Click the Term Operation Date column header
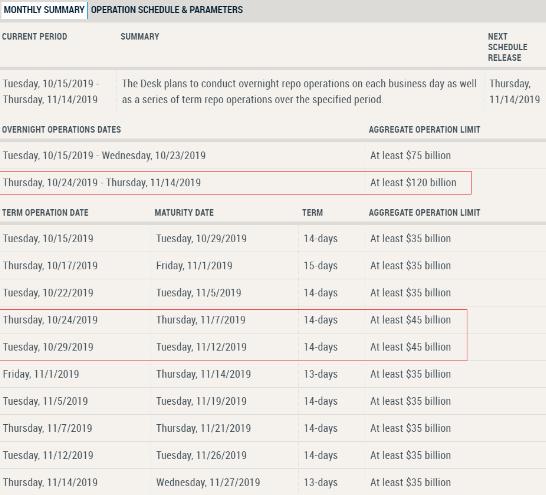 [x=45, y=213]
